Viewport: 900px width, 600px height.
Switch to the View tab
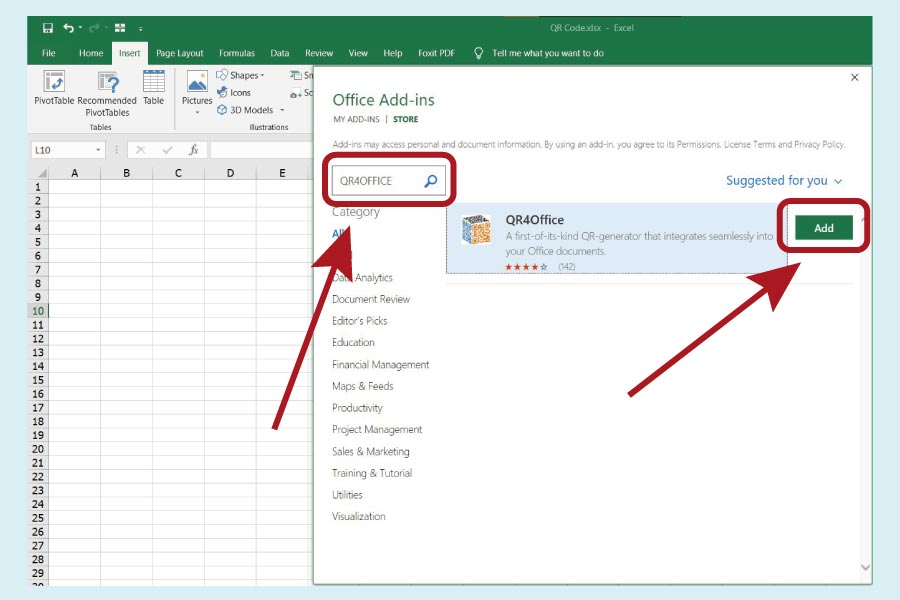[358, 53]
